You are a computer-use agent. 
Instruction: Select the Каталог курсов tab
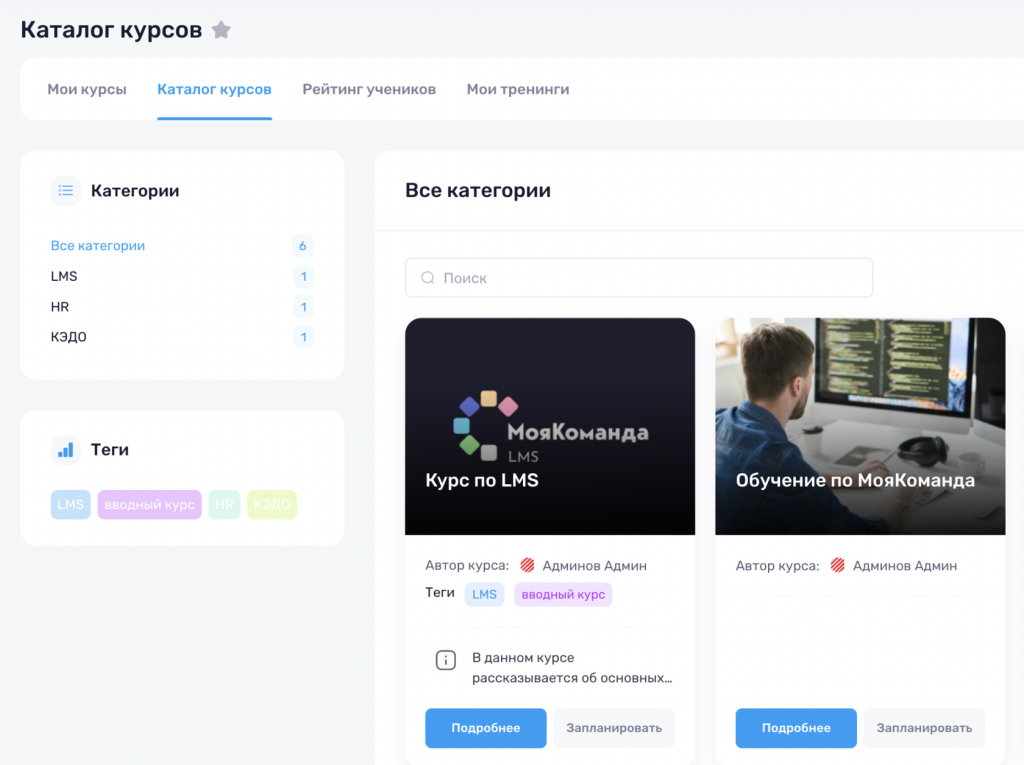click(214, 90)
